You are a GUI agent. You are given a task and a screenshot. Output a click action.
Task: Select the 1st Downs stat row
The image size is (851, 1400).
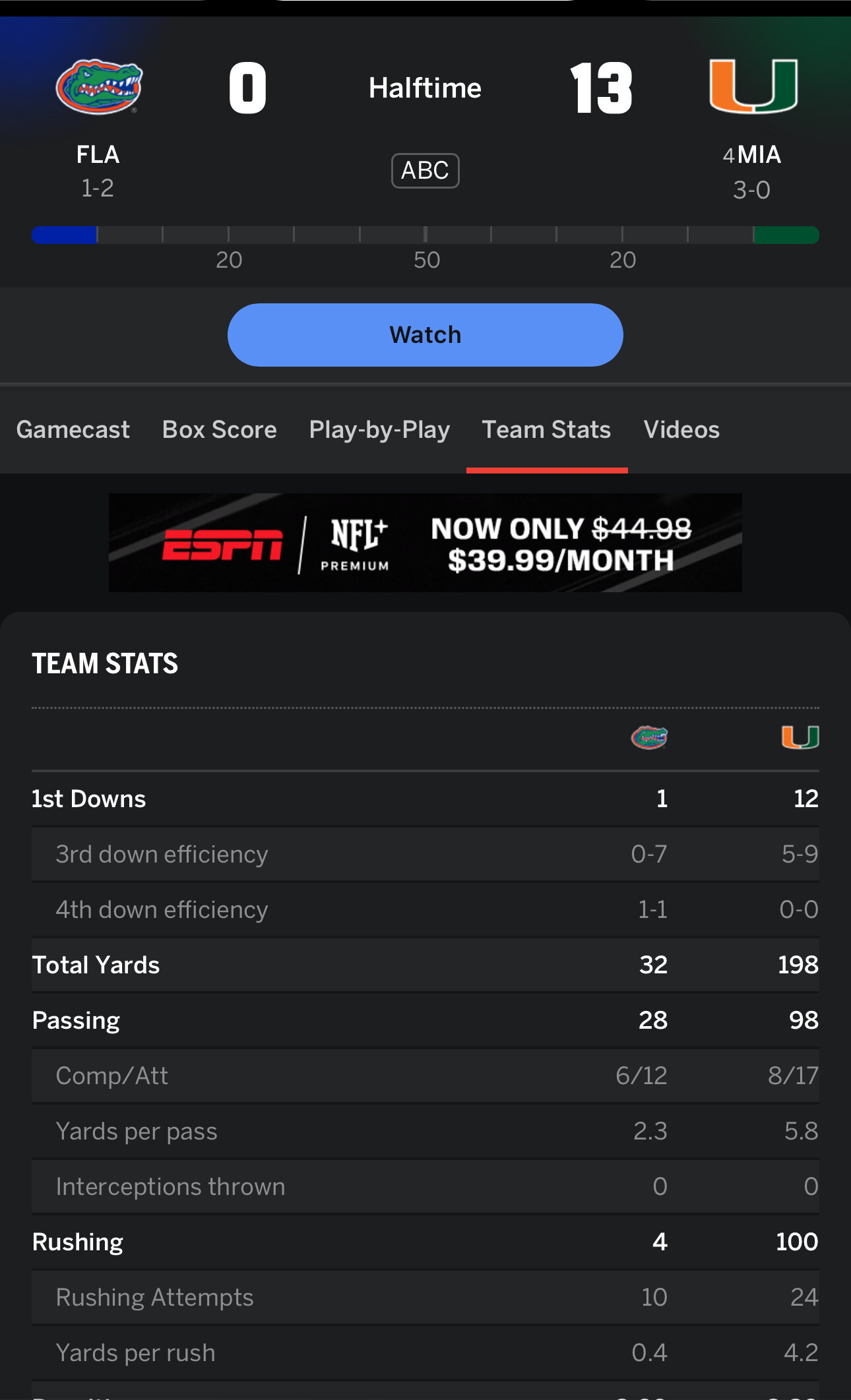(425, 799)
